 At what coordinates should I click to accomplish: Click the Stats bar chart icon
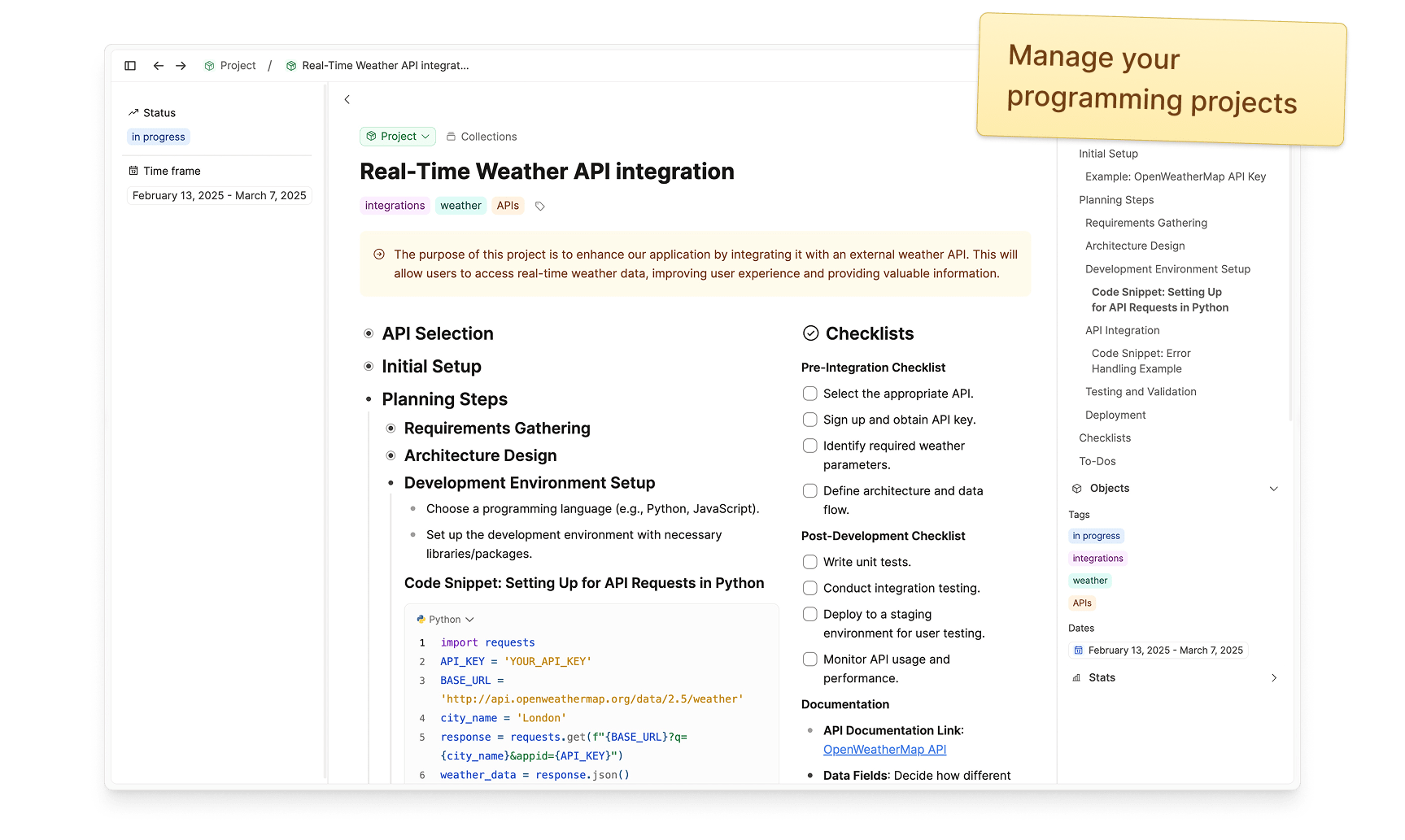point(1077,677)
